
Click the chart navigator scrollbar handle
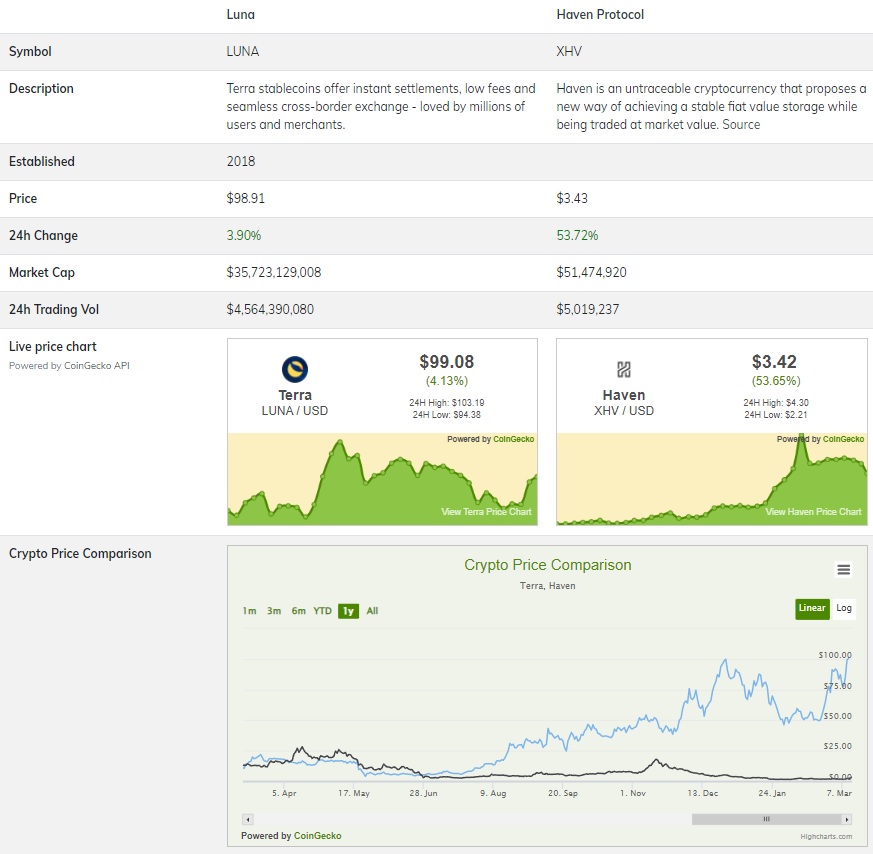767,819
